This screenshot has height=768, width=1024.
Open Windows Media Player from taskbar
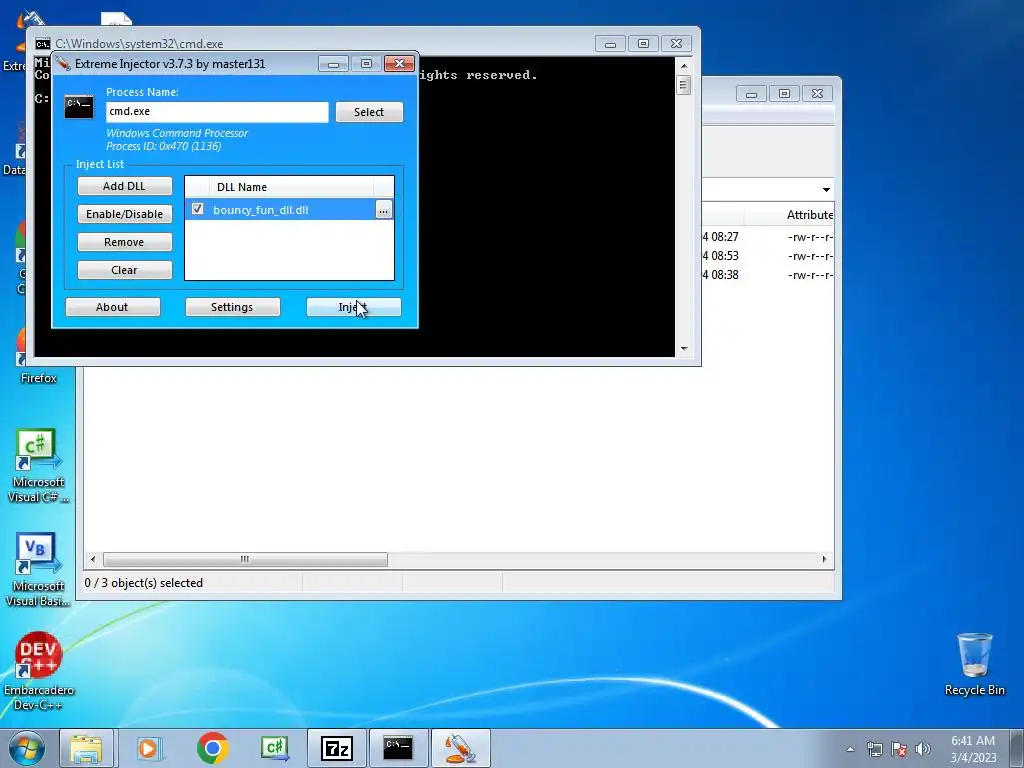click(x=149, y=748)
